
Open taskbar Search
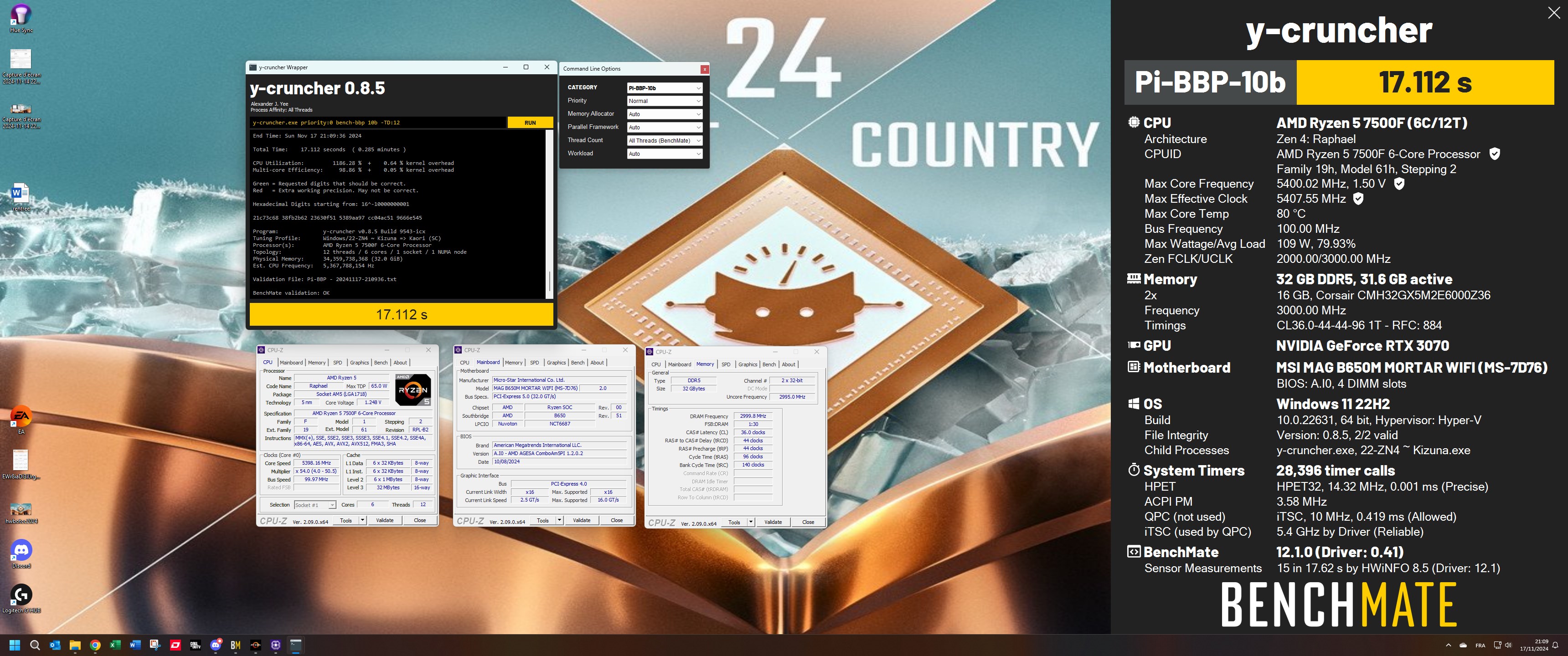[x=35, y=645]
